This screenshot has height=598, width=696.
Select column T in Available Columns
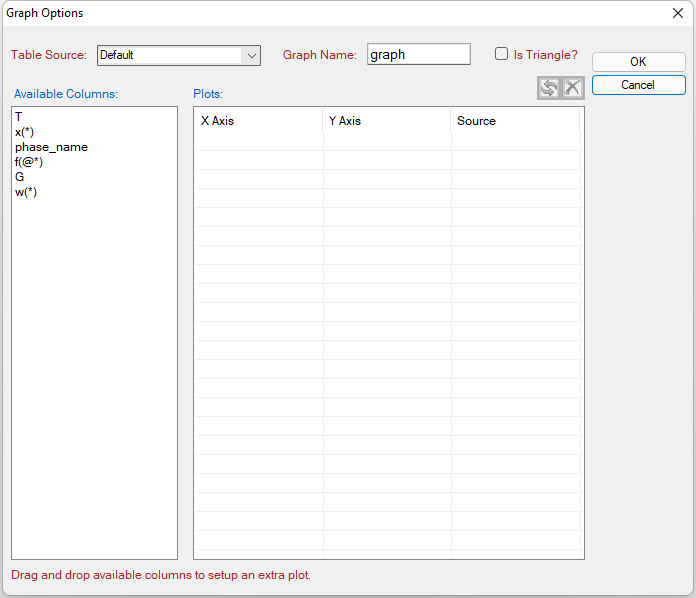click(x=19, y=117)
